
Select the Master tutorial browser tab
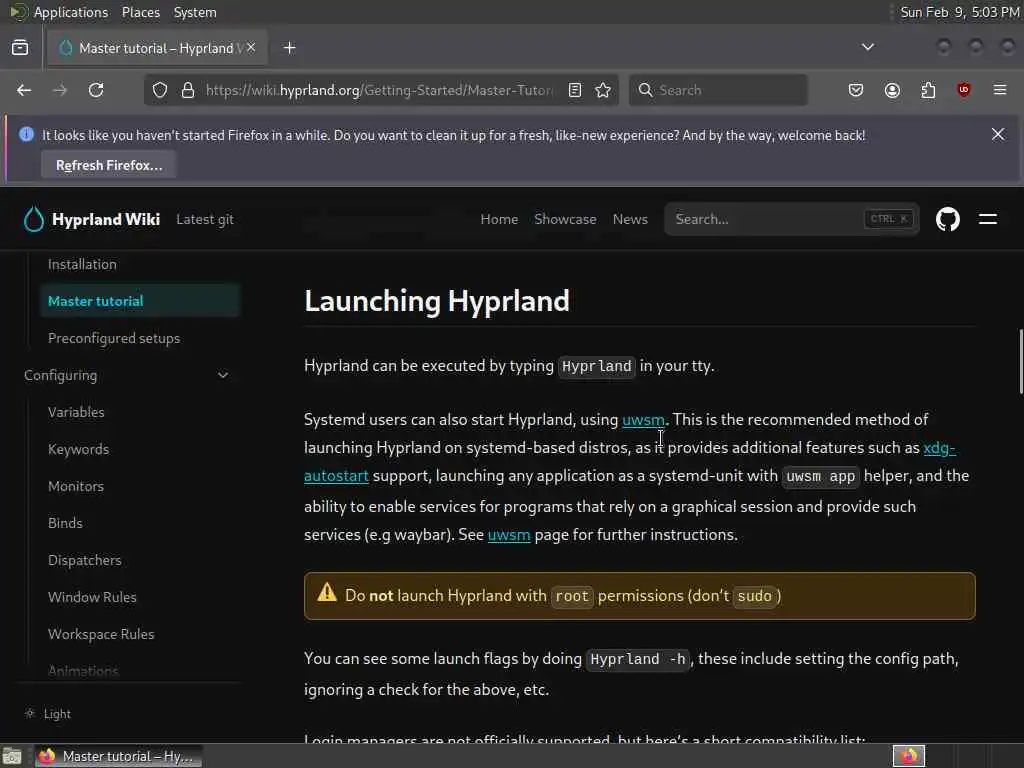[157, 48]
